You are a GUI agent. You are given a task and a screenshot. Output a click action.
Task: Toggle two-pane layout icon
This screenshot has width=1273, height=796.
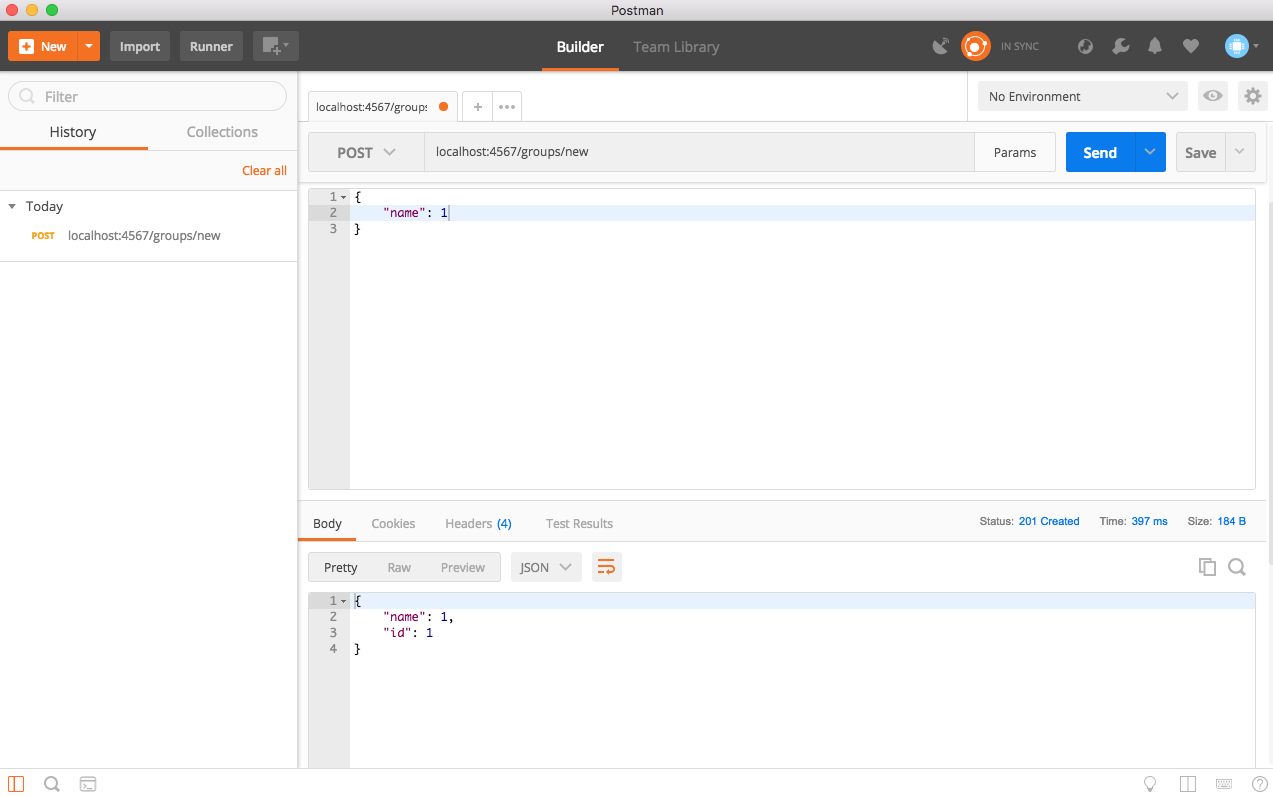[1188, 784]
